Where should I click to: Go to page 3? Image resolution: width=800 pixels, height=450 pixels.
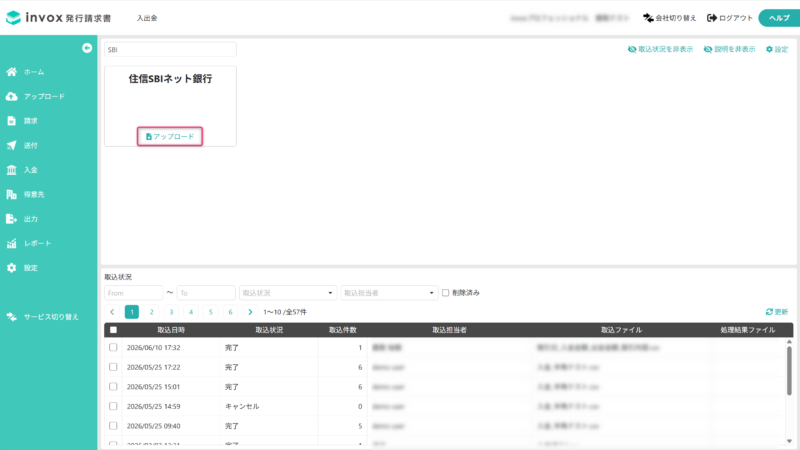click(171, 312)
